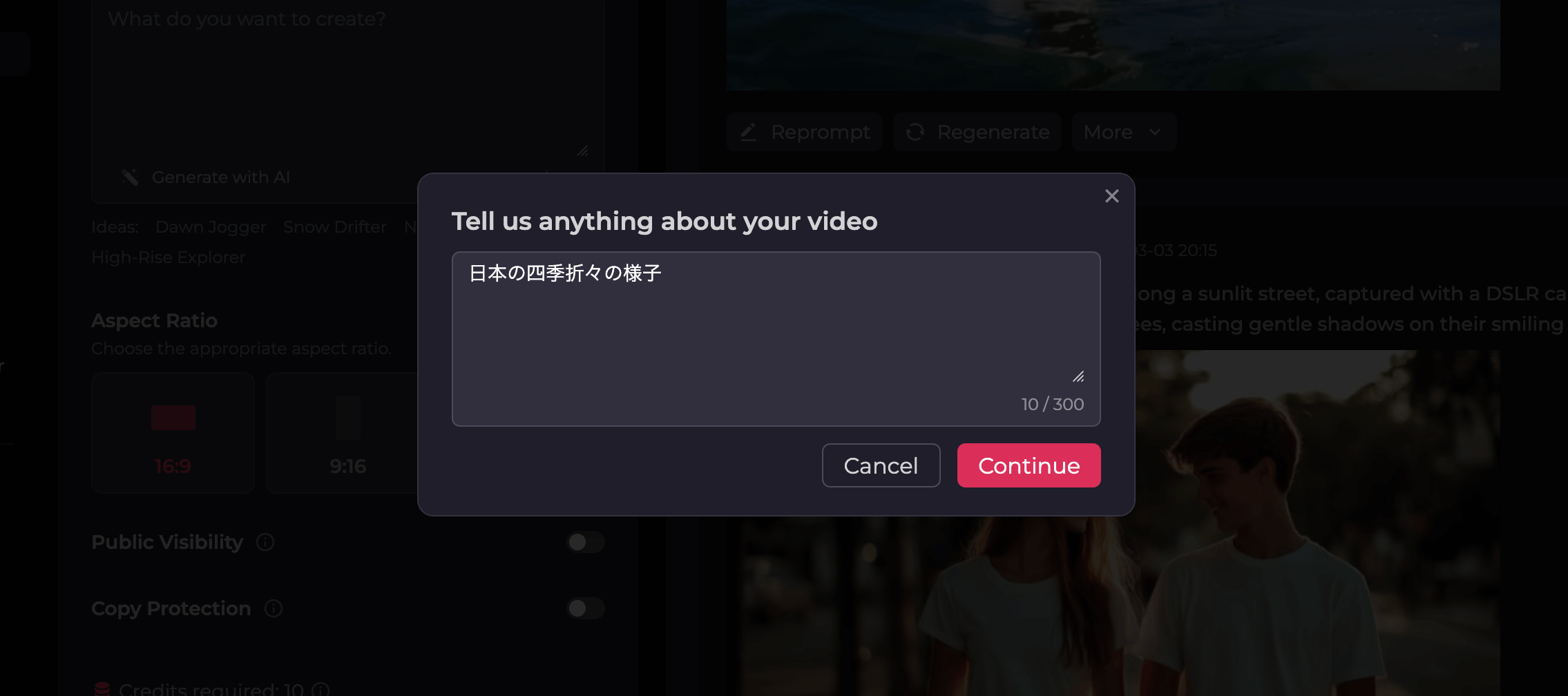Click the Generate with AI wand icon

[x=130, y=177]
